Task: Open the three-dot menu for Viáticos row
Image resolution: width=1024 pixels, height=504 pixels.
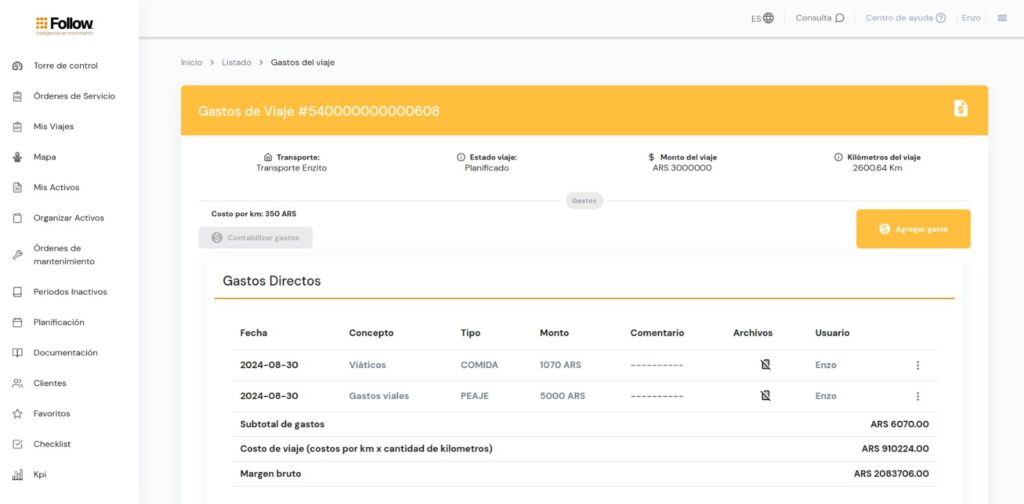Action: 917,366
